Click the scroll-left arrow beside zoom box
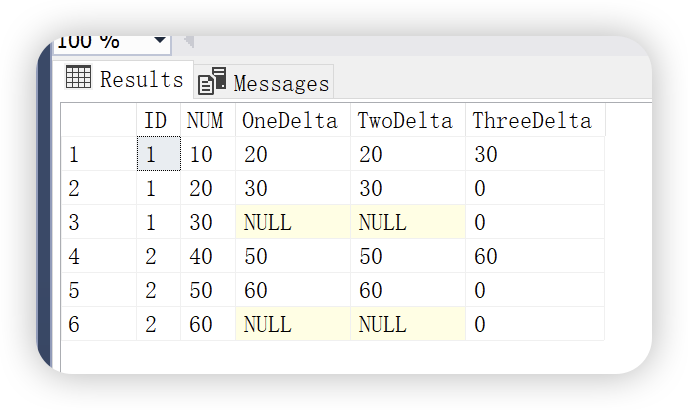 pos(187,42)
